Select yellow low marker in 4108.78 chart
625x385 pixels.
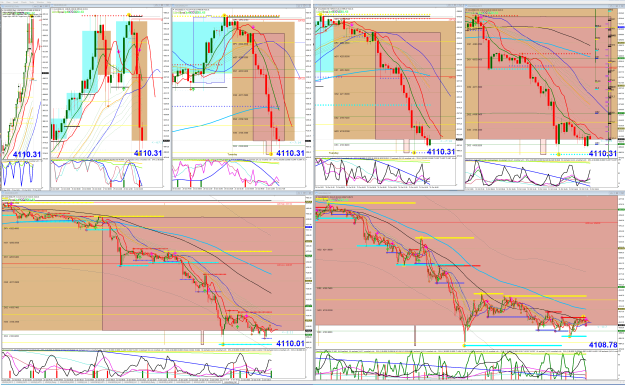pos(464,345)
